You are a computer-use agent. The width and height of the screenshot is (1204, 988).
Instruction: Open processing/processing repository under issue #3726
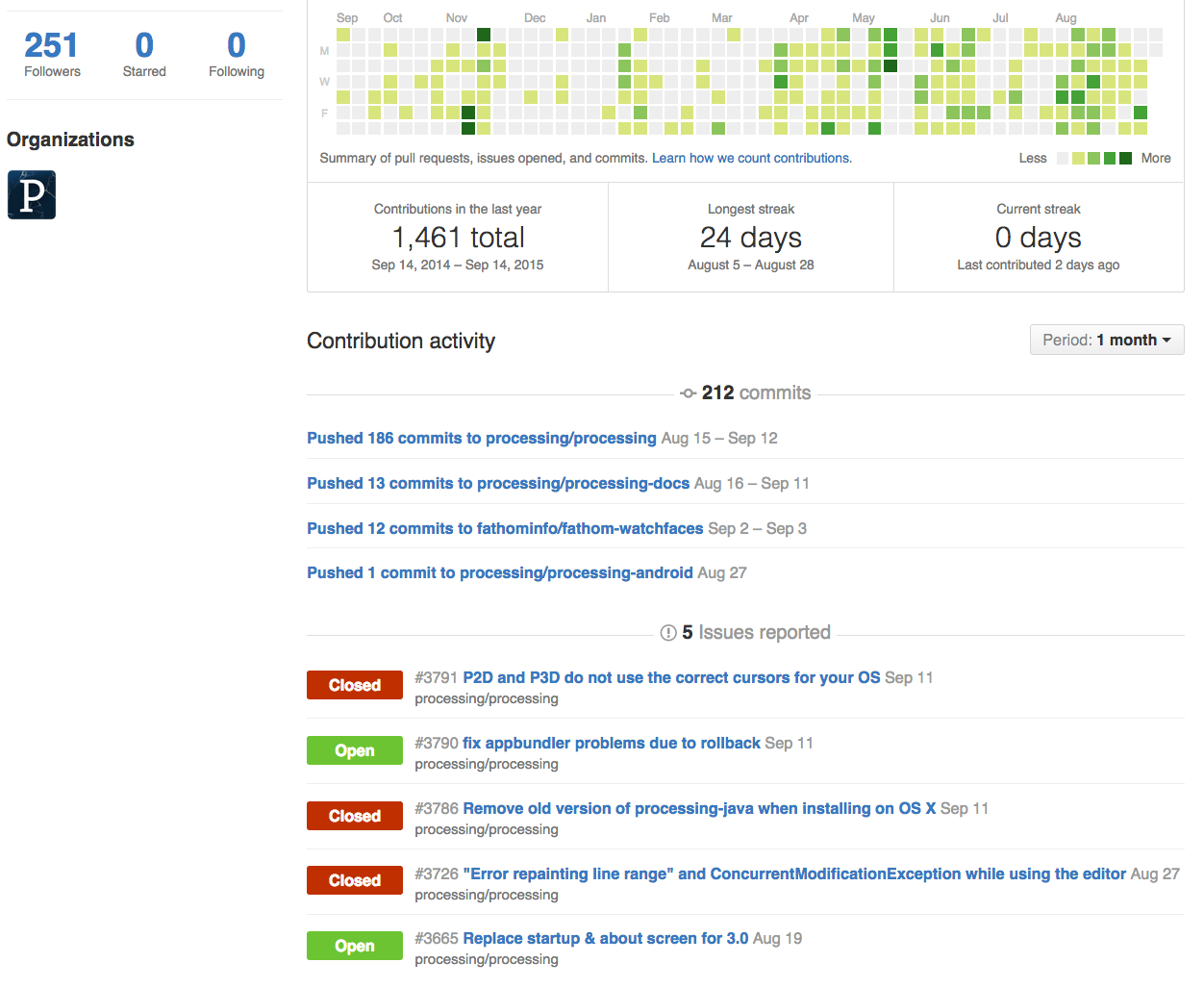[x=486, y=895]
